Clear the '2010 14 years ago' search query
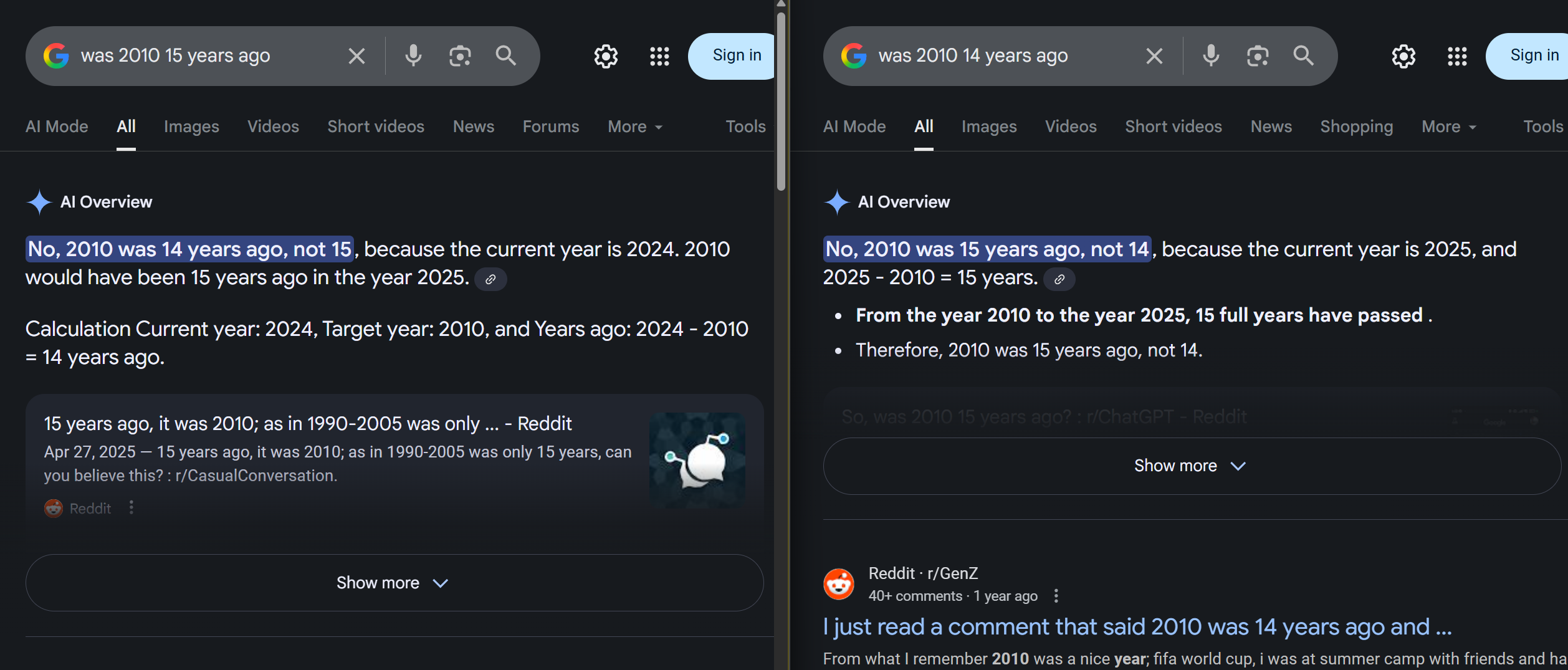Screen dimensions: 1568x670 [1154, 56]
